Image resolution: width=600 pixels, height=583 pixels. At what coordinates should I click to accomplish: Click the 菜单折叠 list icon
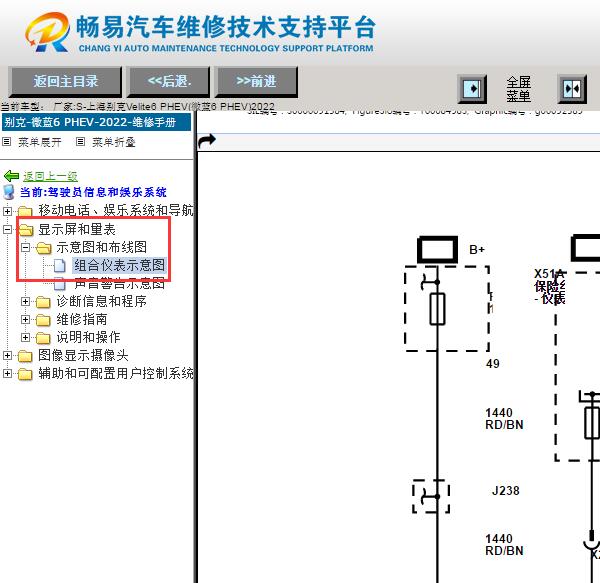[x=80, y=142]
